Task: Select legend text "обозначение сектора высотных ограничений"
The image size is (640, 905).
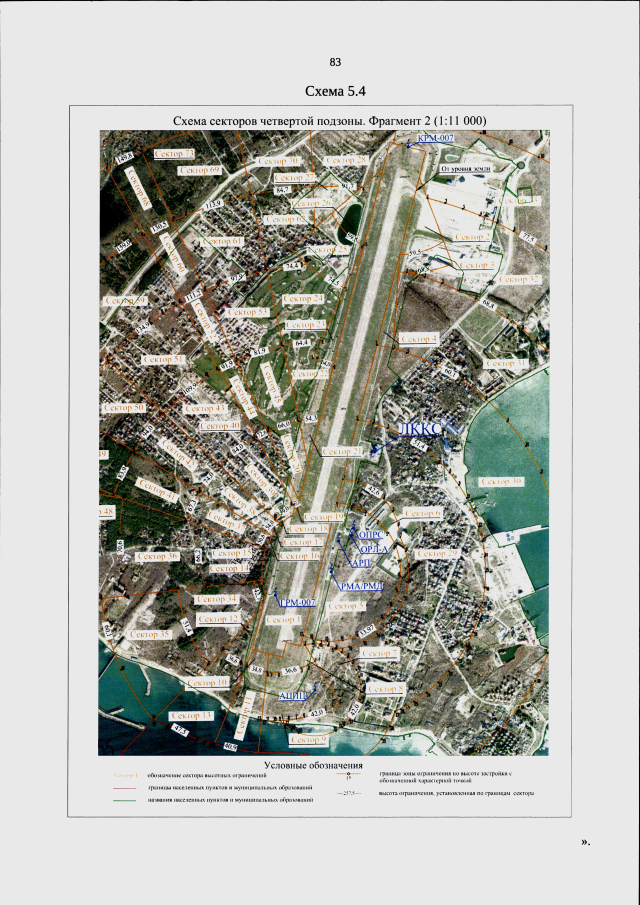Action: pyautogui.click(x=207, y=775)
